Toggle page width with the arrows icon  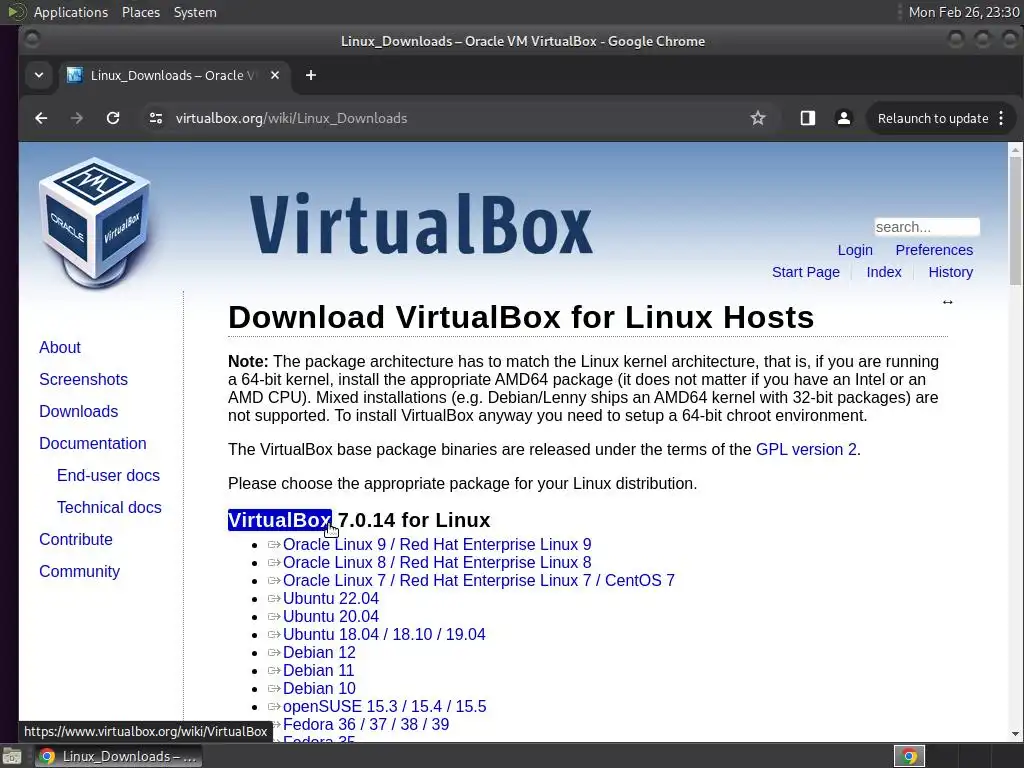[948, 302]
